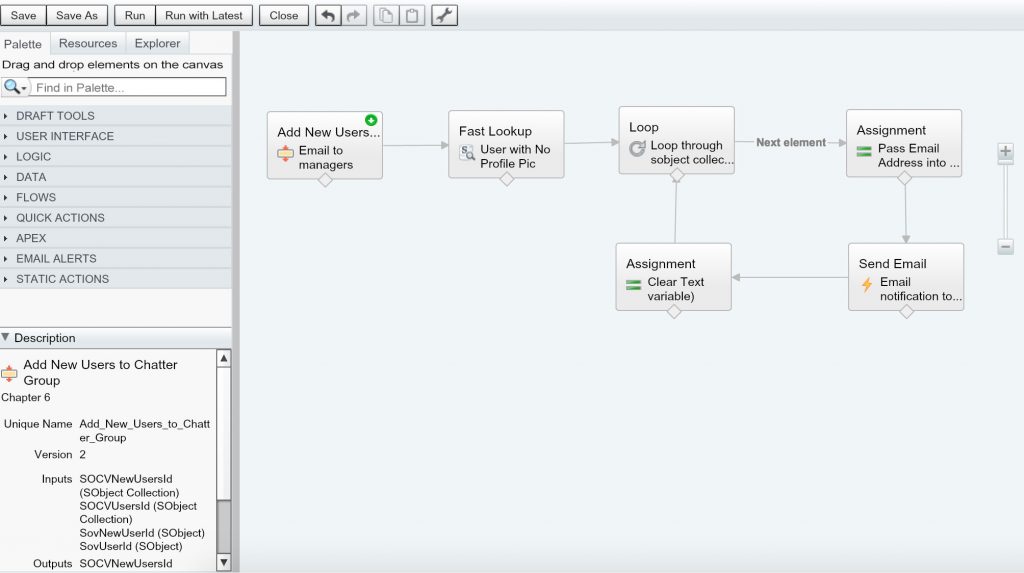This screenshot has width=1024, height=573.
Task: Click the zoom slider track
Action: (x=1006, y=200)
